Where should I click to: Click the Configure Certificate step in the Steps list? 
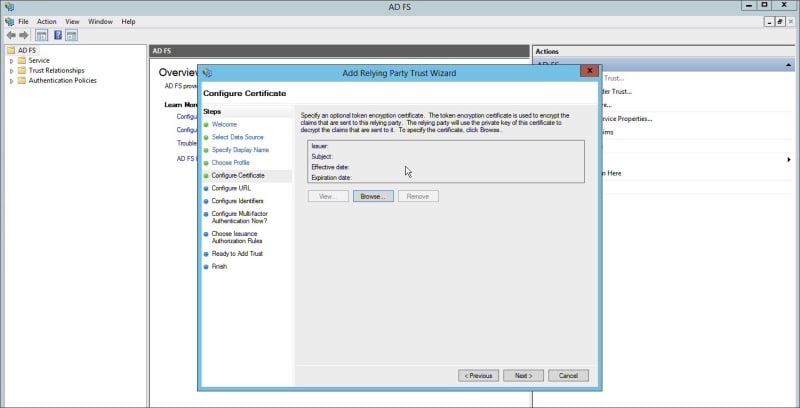pos(238,175)
